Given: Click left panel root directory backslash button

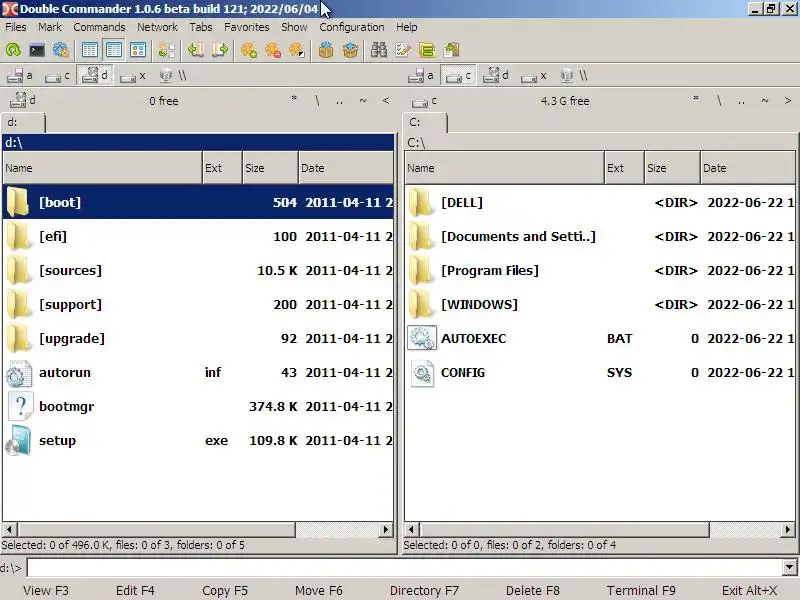Looking at the screenshot, I should pos(317,101).
